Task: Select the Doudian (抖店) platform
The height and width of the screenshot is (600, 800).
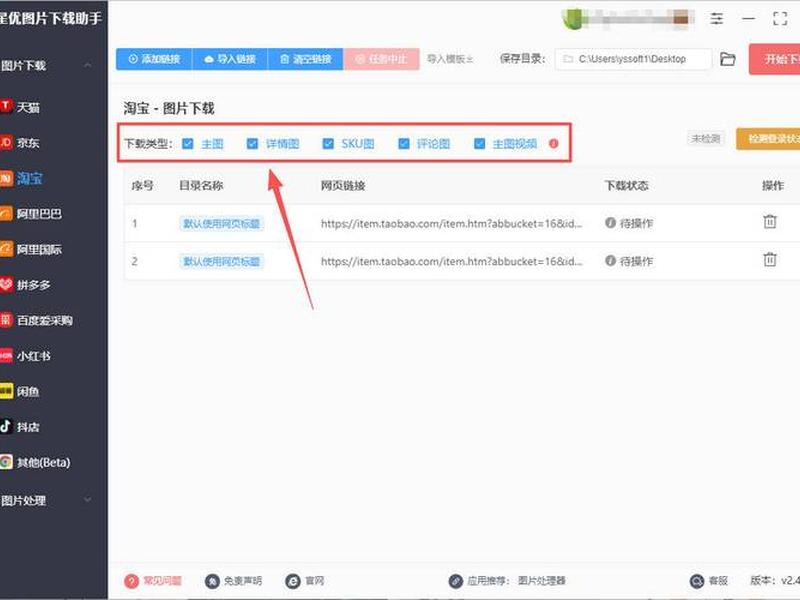Action: [x=20, y=427]
